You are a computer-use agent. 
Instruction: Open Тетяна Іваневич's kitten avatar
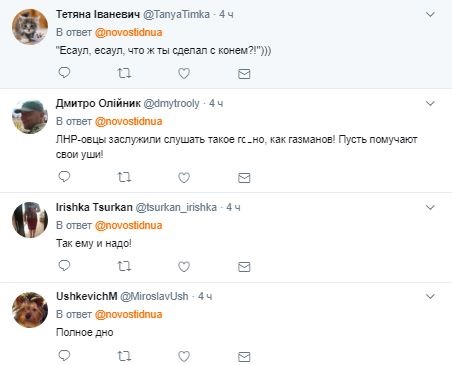pos(30,27)
